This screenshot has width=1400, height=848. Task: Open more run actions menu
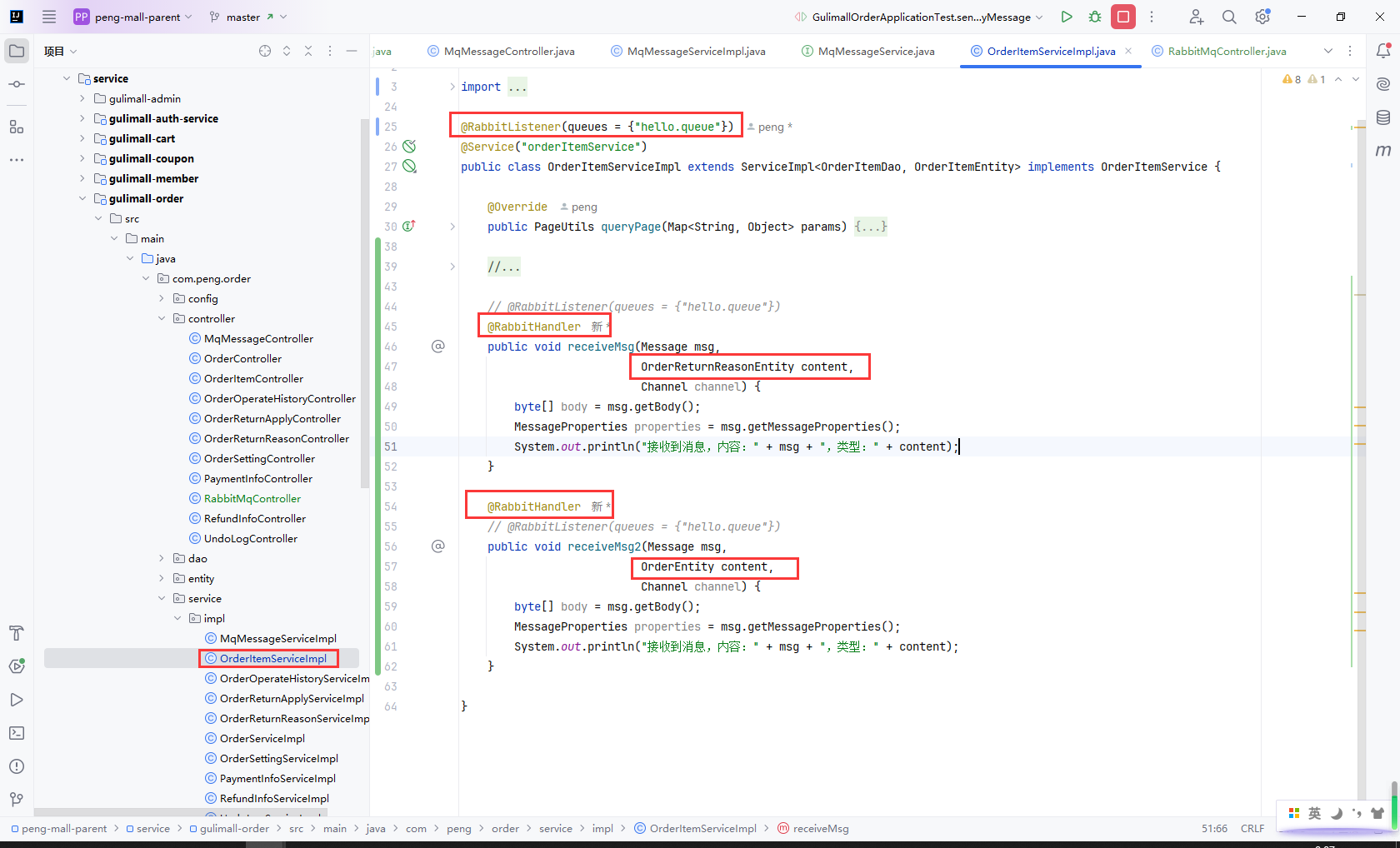point(1152,17)
